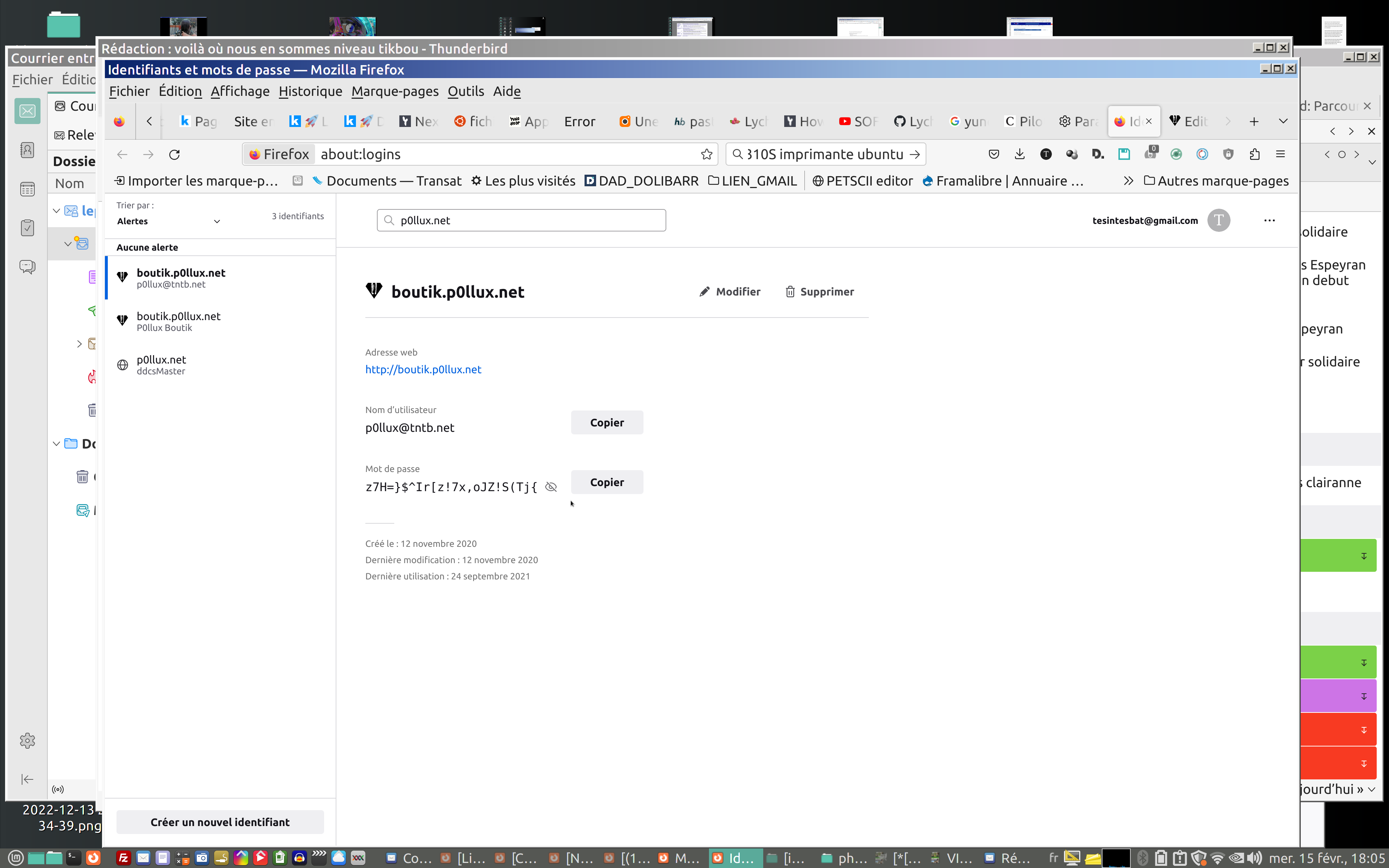
Task: Open the Historique menu
Action: [310, 91]
